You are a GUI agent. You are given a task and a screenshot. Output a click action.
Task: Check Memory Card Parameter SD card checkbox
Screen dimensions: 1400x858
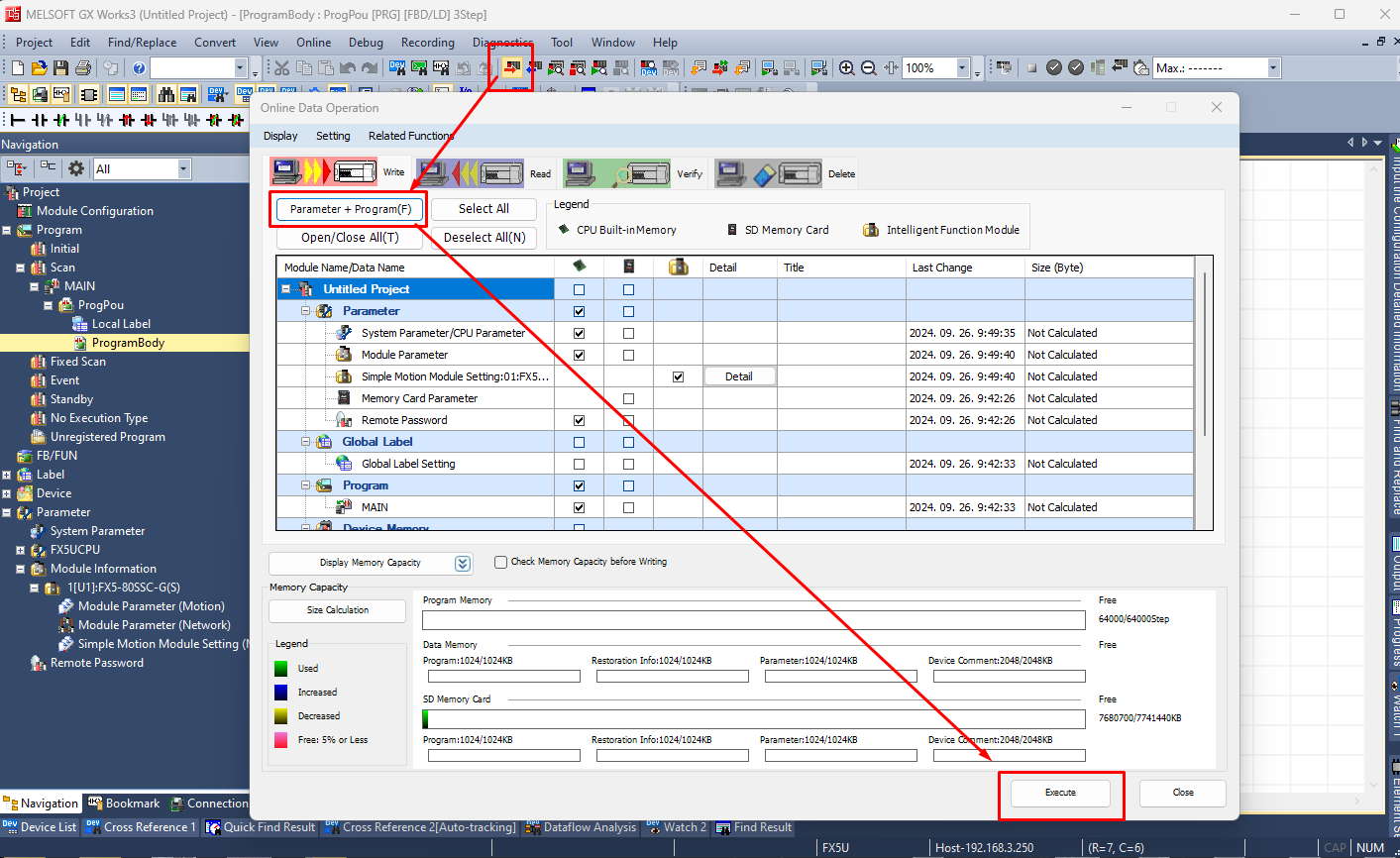click(x=628, y=398)
